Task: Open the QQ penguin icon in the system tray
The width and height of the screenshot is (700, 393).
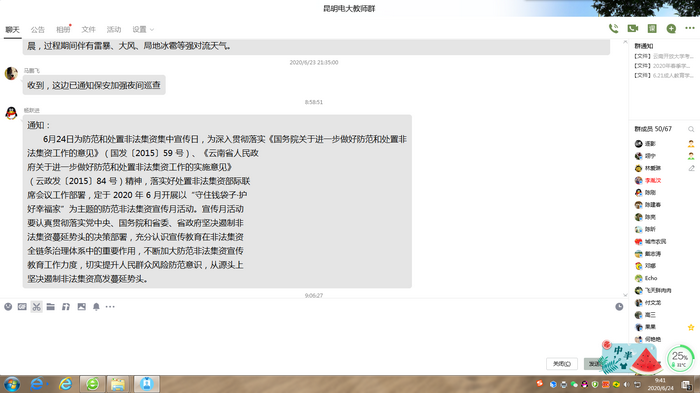Action: (584, 385)
